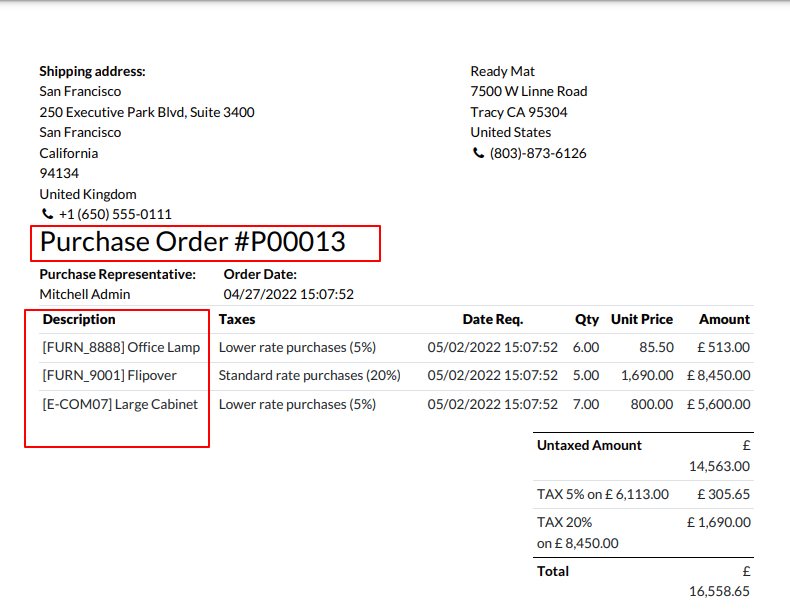
Task: Click the total value '16,558.65'
Action: click(719, 591)
